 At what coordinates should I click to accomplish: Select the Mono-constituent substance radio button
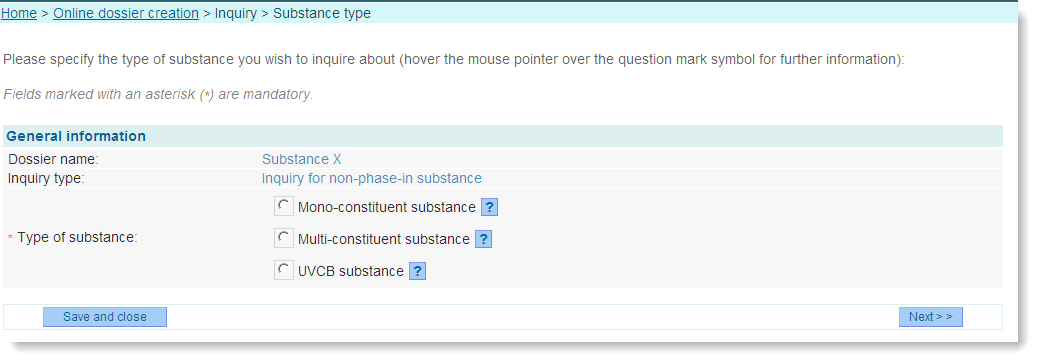pyautogui.click(x=284, y=206)
